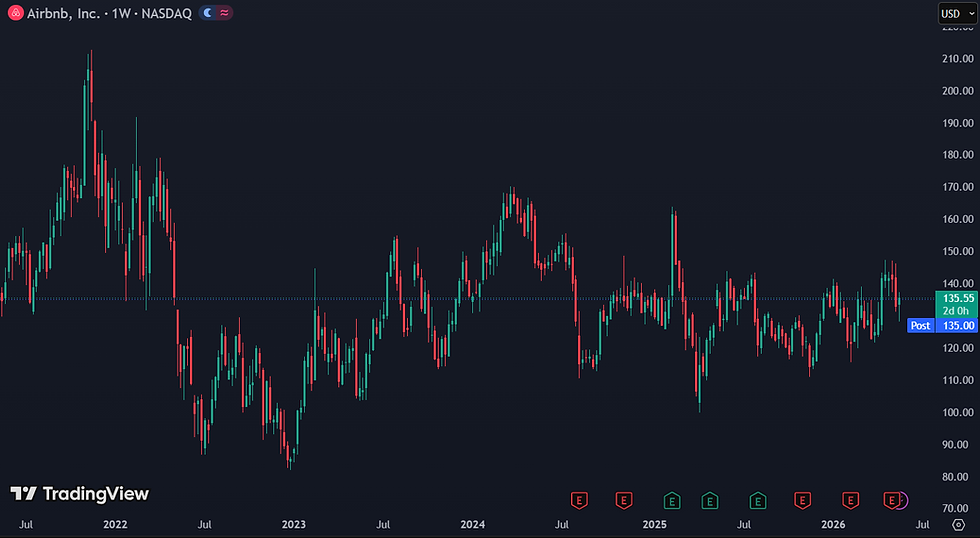Click the Airbnb logo icon
Viewport: 980px width, 538px height.
16,13
